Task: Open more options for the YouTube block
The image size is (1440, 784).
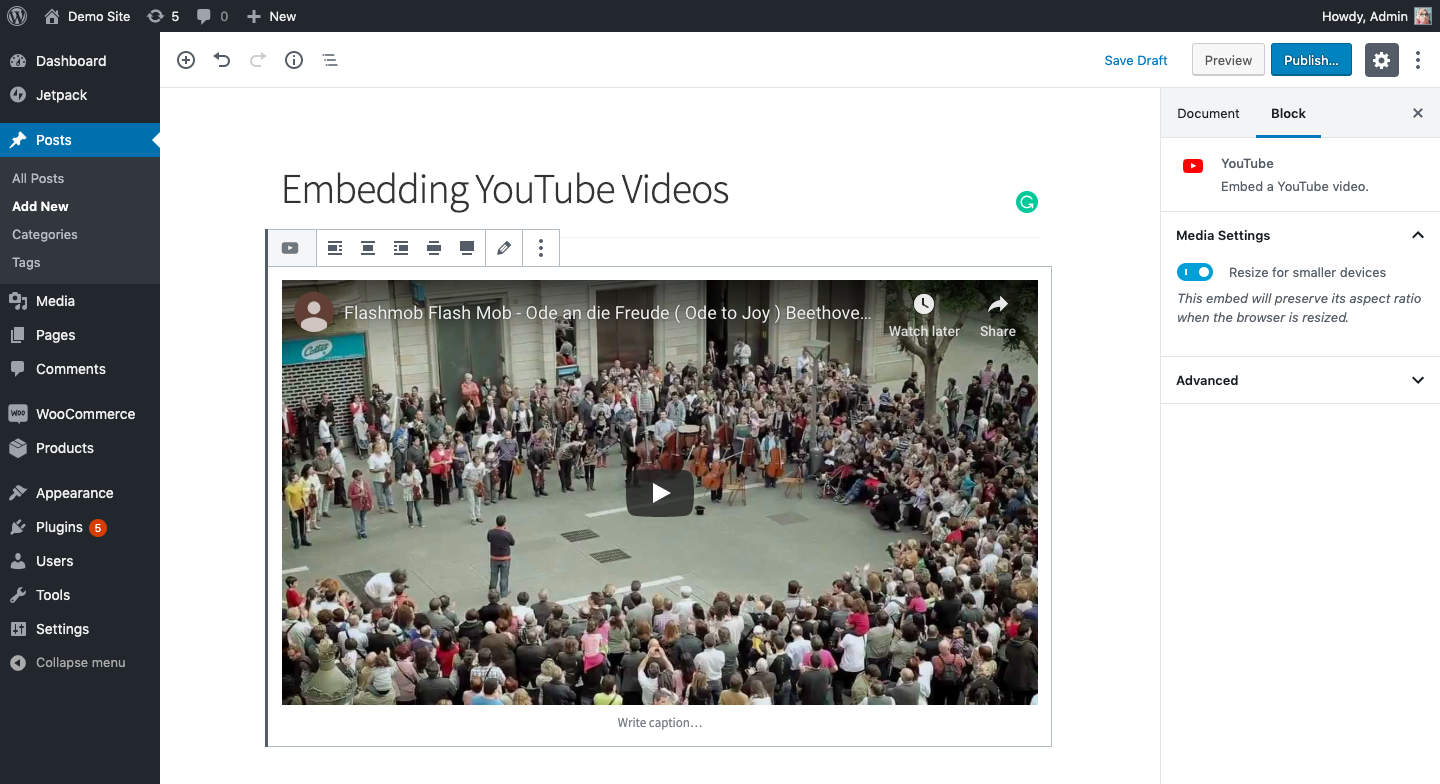Action: tap(540, 247)
